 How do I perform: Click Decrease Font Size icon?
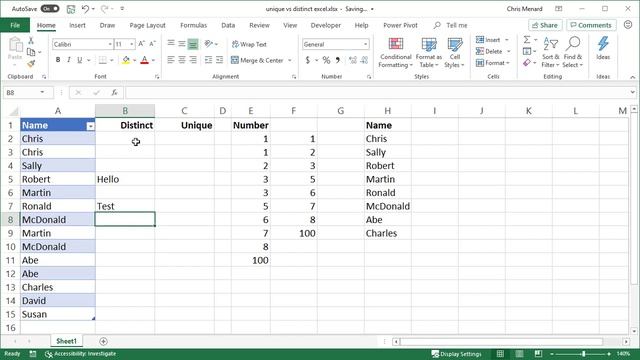[x=152, y=44]
